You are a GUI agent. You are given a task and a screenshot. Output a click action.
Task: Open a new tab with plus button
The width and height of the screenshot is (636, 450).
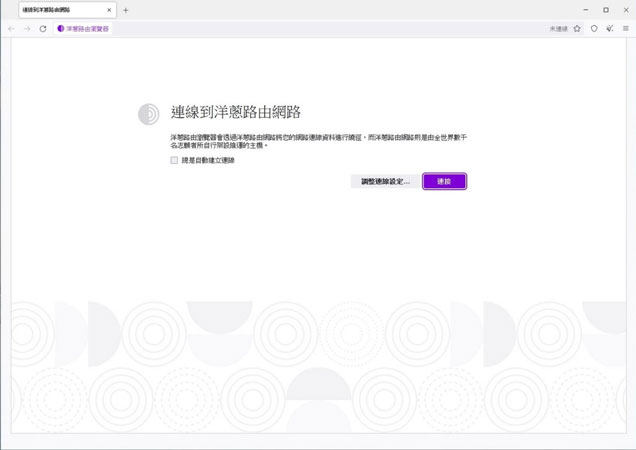(125, 10)
